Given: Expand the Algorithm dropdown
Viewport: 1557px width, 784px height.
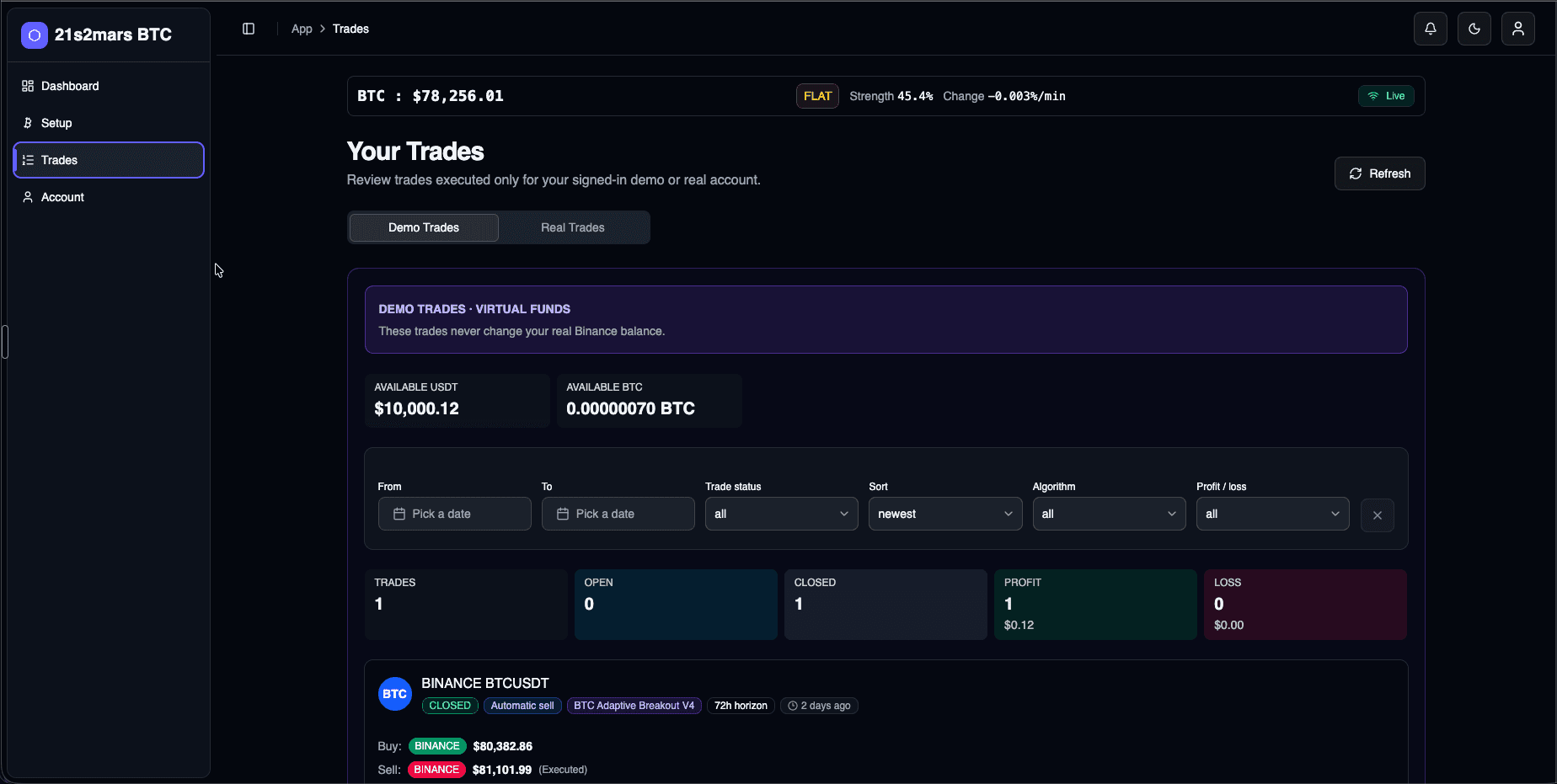Looking at the screenshot, I should click(1109, 514).
